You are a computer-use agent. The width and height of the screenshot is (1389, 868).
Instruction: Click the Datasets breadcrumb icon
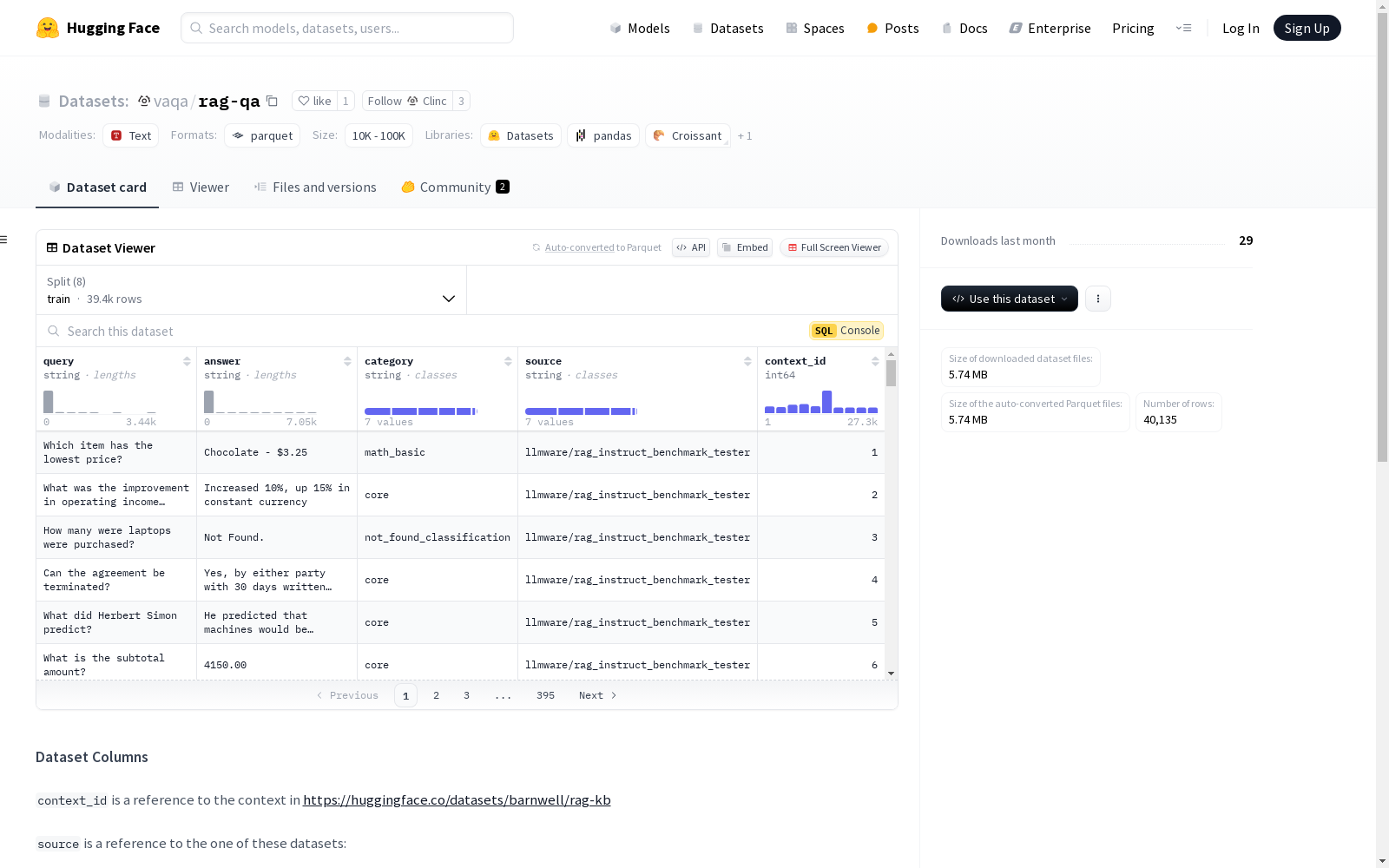coord(44,101)
